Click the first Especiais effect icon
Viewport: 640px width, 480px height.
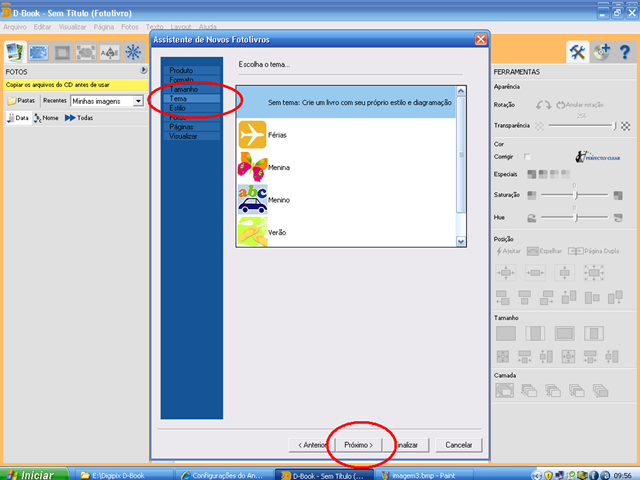click(531, 174)
